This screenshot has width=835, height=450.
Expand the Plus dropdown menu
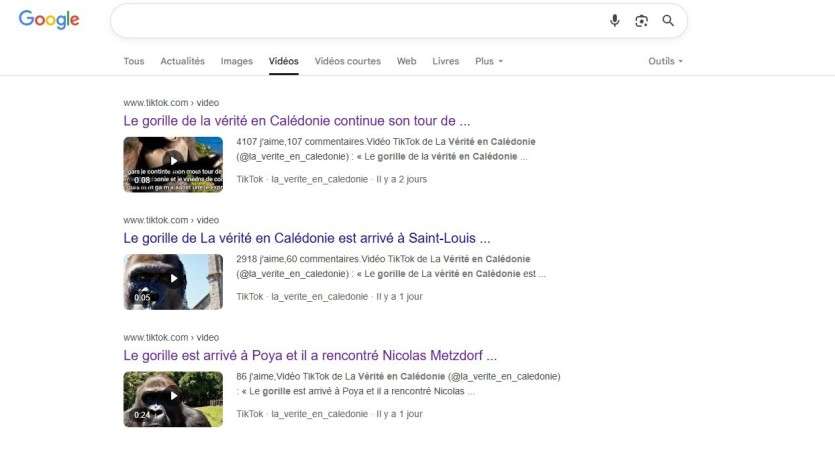[x=489, y=61]
